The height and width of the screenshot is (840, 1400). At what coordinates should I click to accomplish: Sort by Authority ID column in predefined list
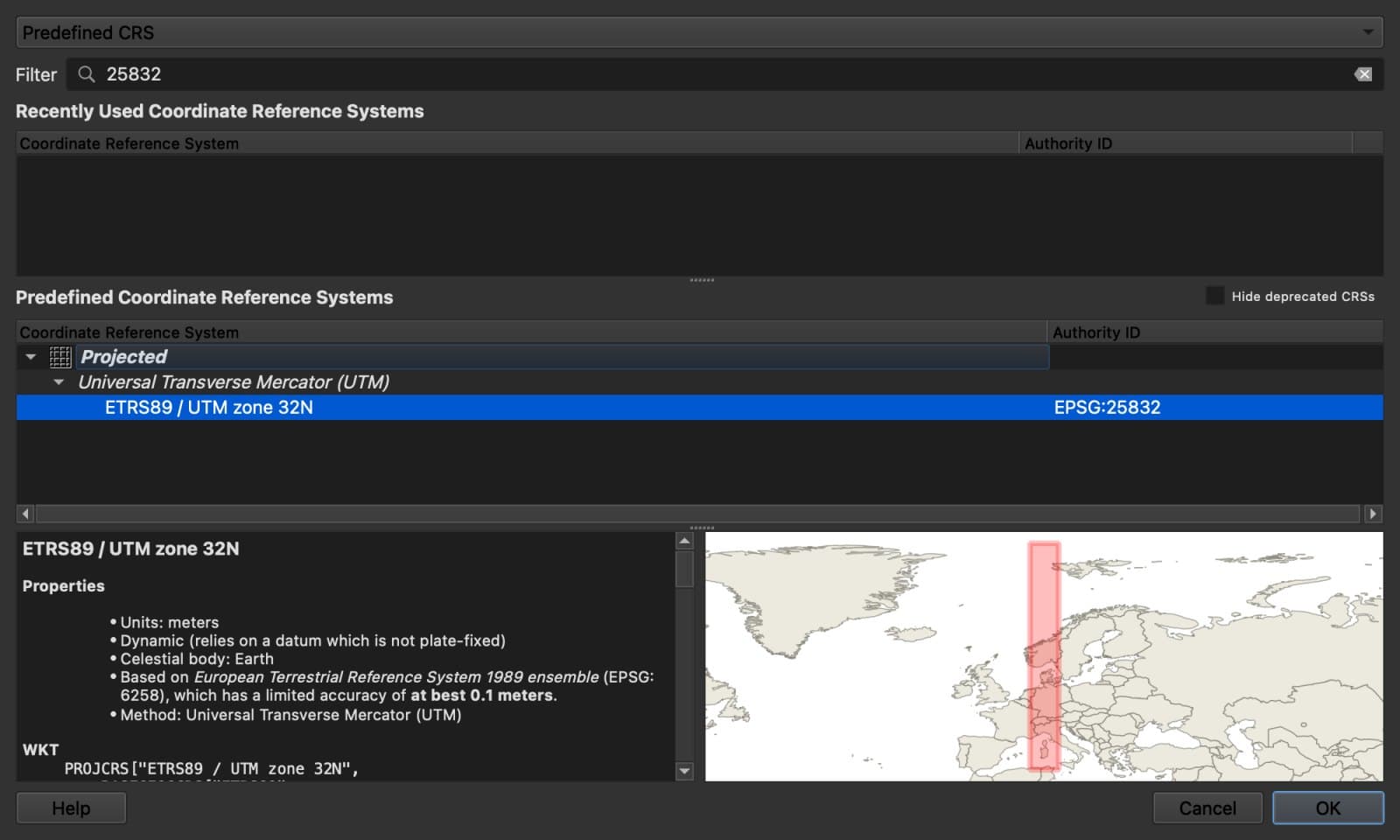tap(1215, 332)
